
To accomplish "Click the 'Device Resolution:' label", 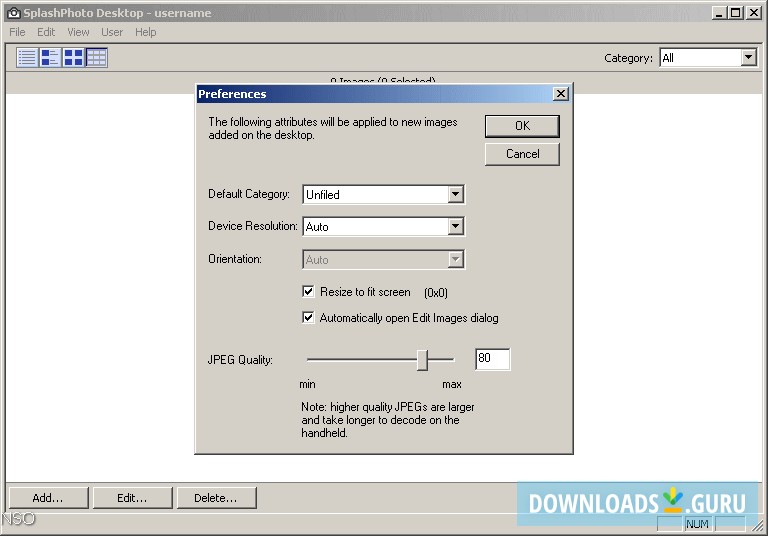I will click(253, 226).
